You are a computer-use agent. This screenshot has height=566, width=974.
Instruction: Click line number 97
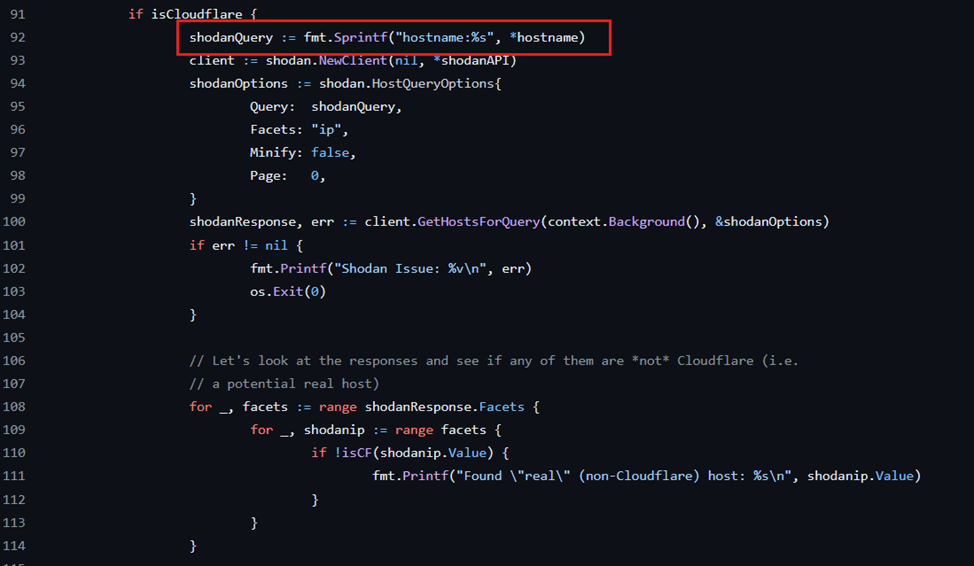click(x=17, y=152)
